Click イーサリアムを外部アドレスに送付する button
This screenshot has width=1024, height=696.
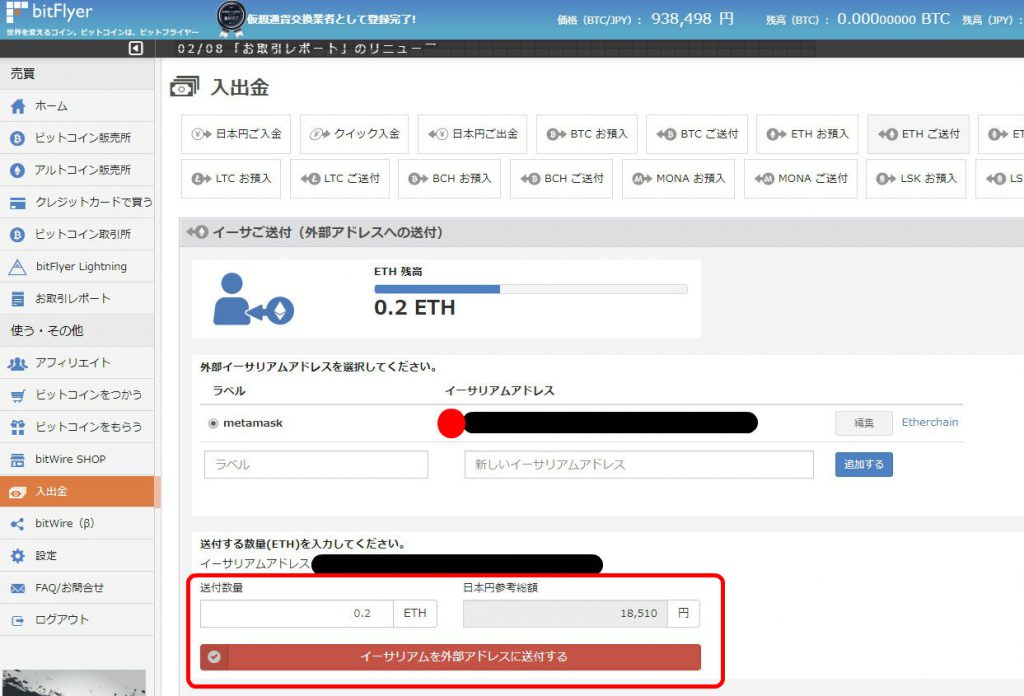click(x=451, y=657)
